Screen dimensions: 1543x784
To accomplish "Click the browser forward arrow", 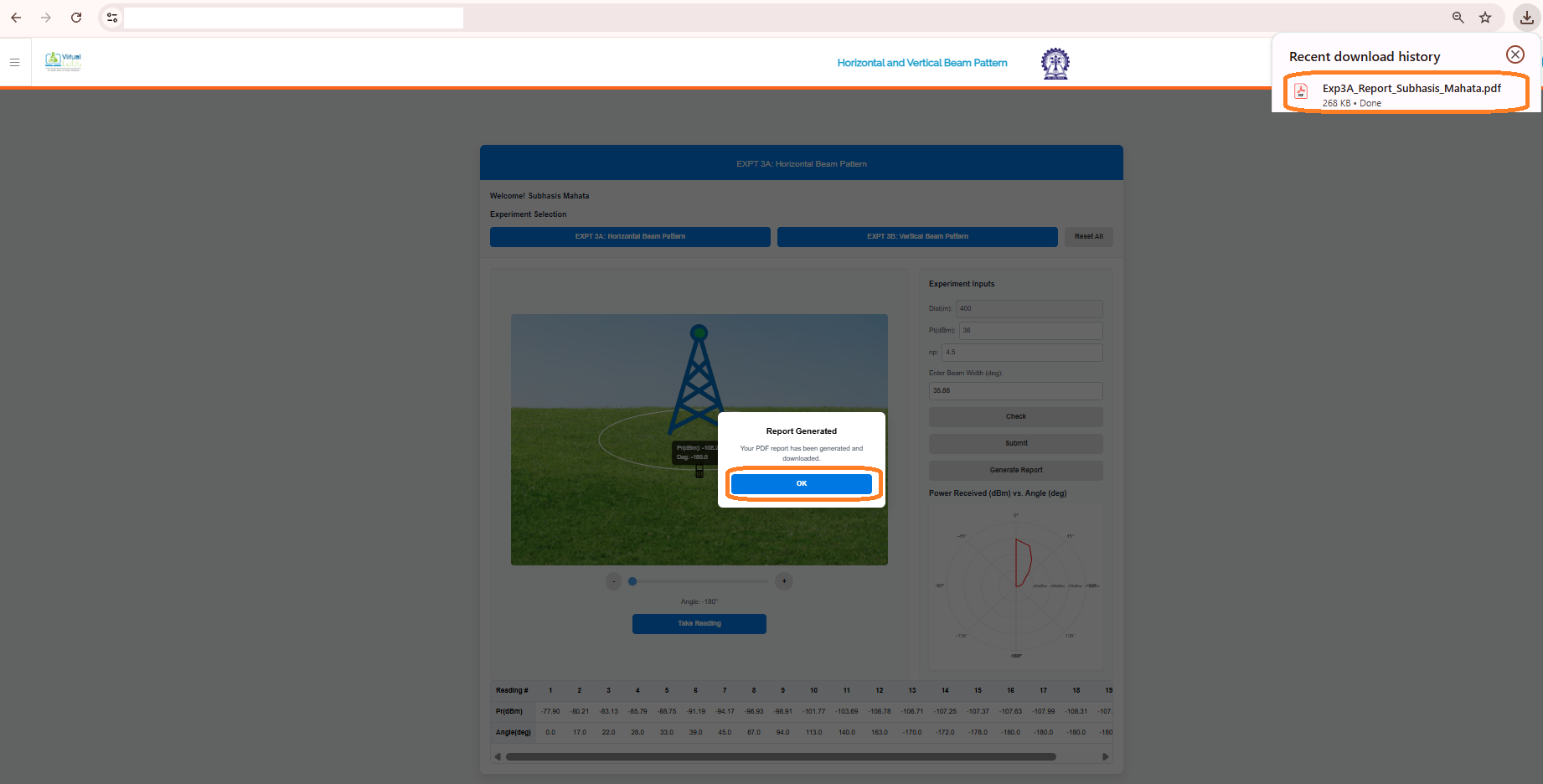I will (x=46, y=18).
